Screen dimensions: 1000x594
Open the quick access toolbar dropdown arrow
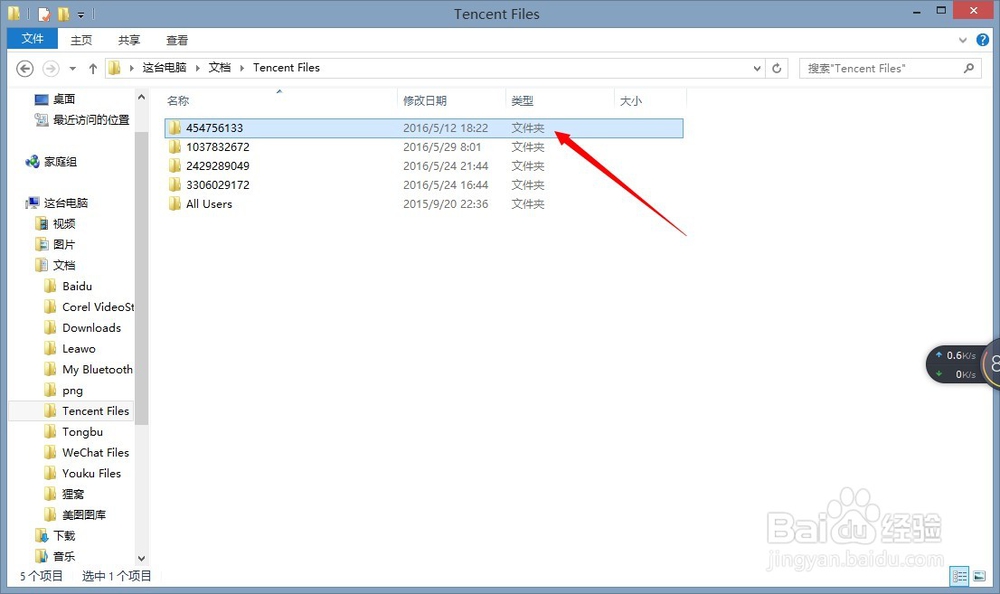click(81, 14)
